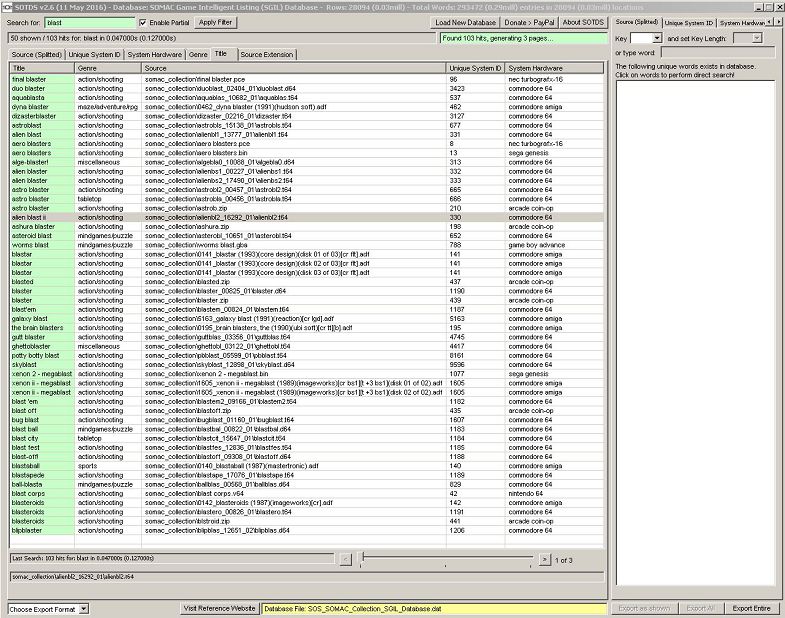Viewport: 785px width, 618px height.
Task: Click the next page arrow button
Action: (x=544, y=559)
